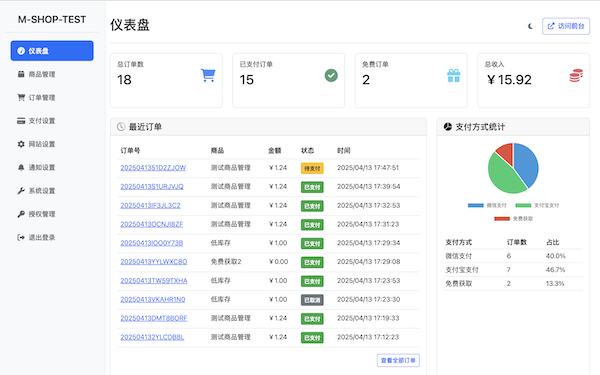
Task: Click the wrench icon for 系统设置
Action: point(21,191)
